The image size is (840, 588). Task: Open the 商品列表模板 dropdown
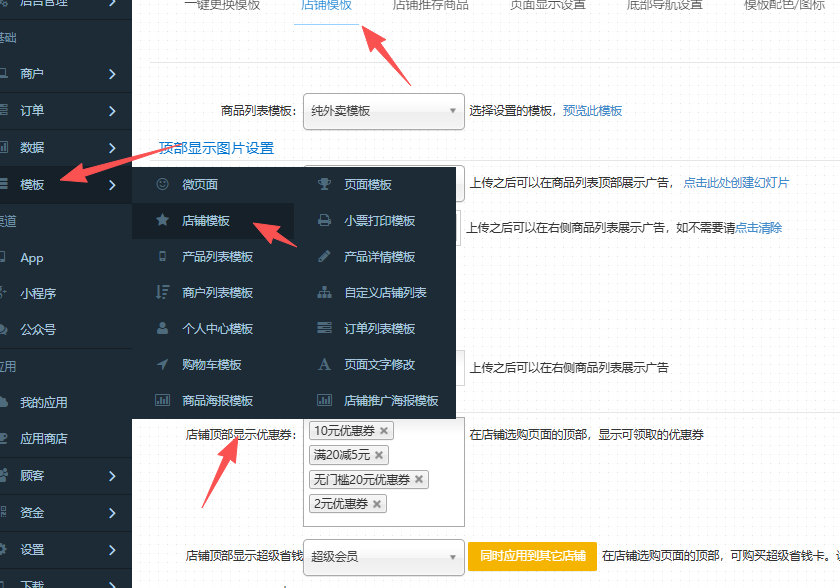point(384,111)
